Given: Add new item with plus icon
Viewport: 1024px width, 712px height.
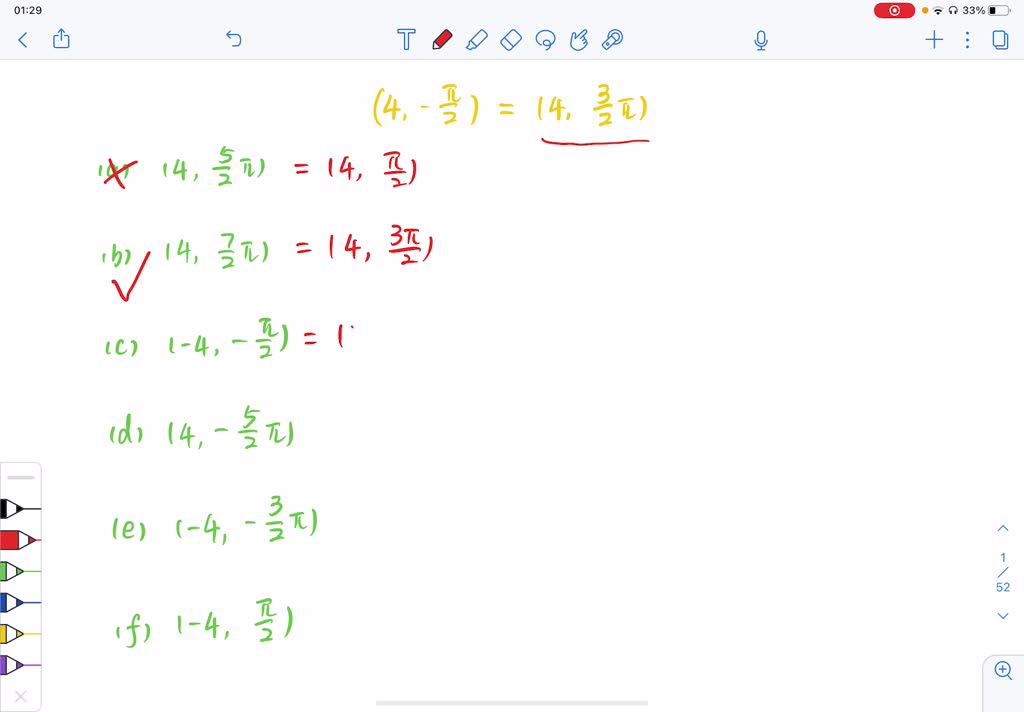Looking at the screenshot, I should pos(934,40).
